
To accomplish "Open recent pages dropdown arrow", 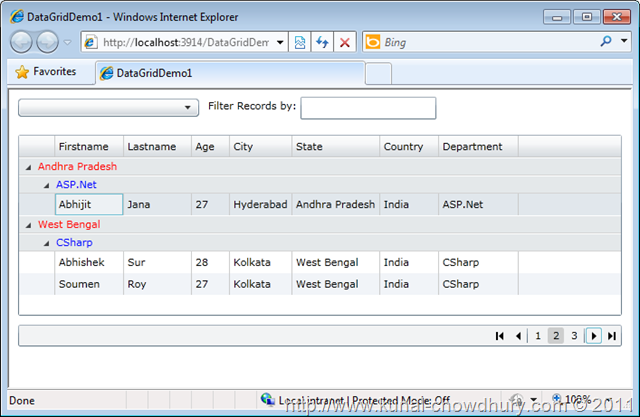I will pyautogui.click(x=68, y=42).
